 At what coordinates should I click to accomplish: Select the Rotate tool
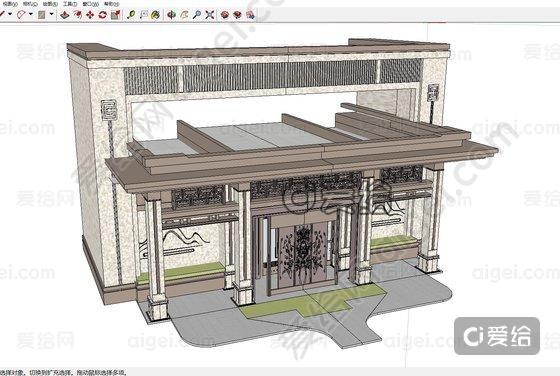102,15
